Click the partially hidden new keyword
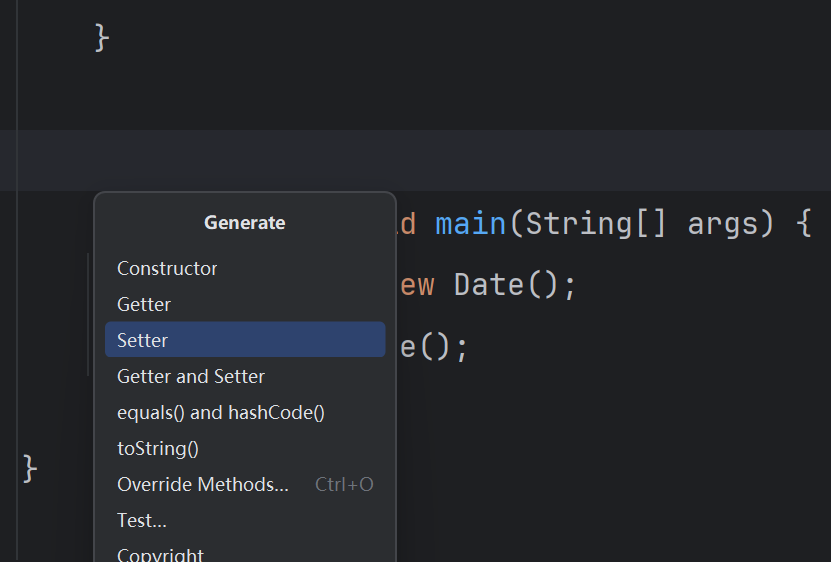The image size is (831, 562). click(417, 286)
